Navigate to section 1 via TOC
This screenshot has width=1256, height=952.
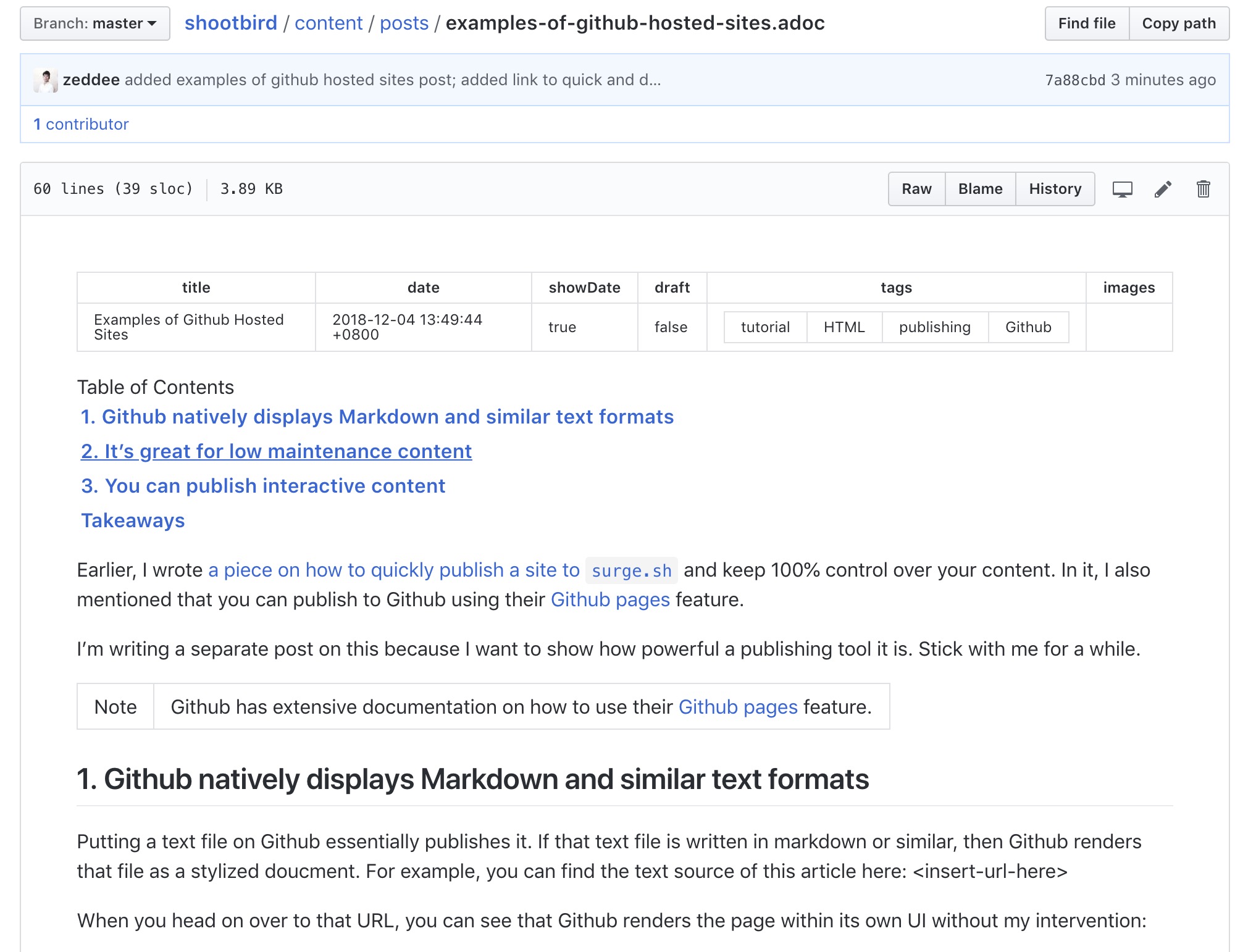click(x=377, y=416)
